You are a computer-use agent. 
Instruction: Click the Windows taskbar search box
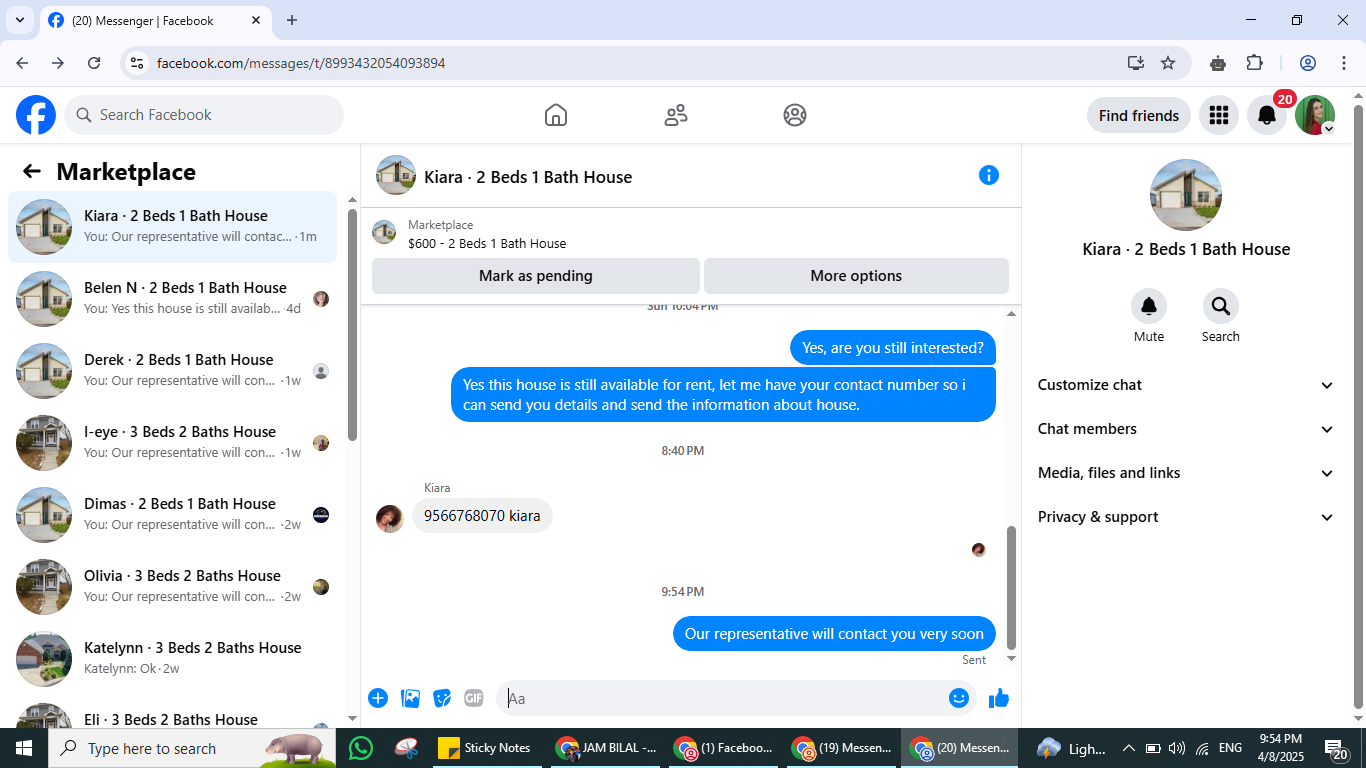tap(193, 748)
